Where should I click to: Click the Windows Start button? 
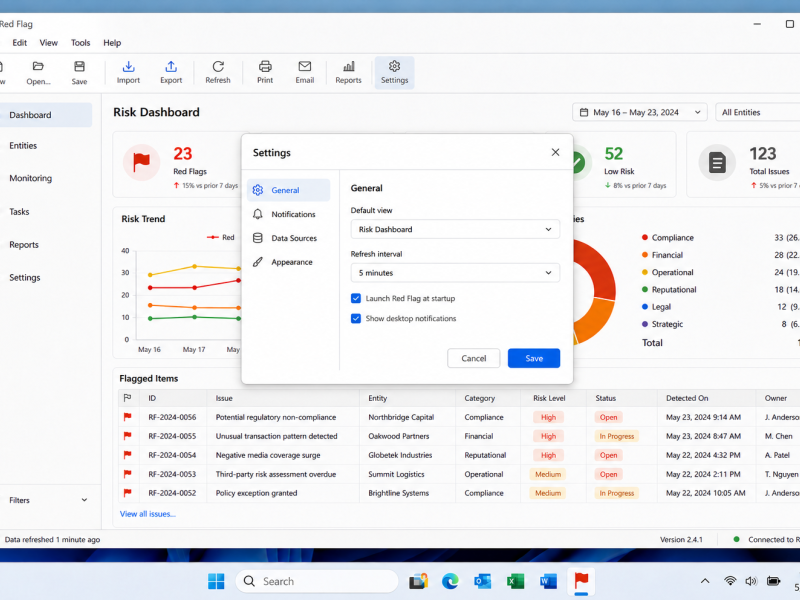tap(216, 581)
